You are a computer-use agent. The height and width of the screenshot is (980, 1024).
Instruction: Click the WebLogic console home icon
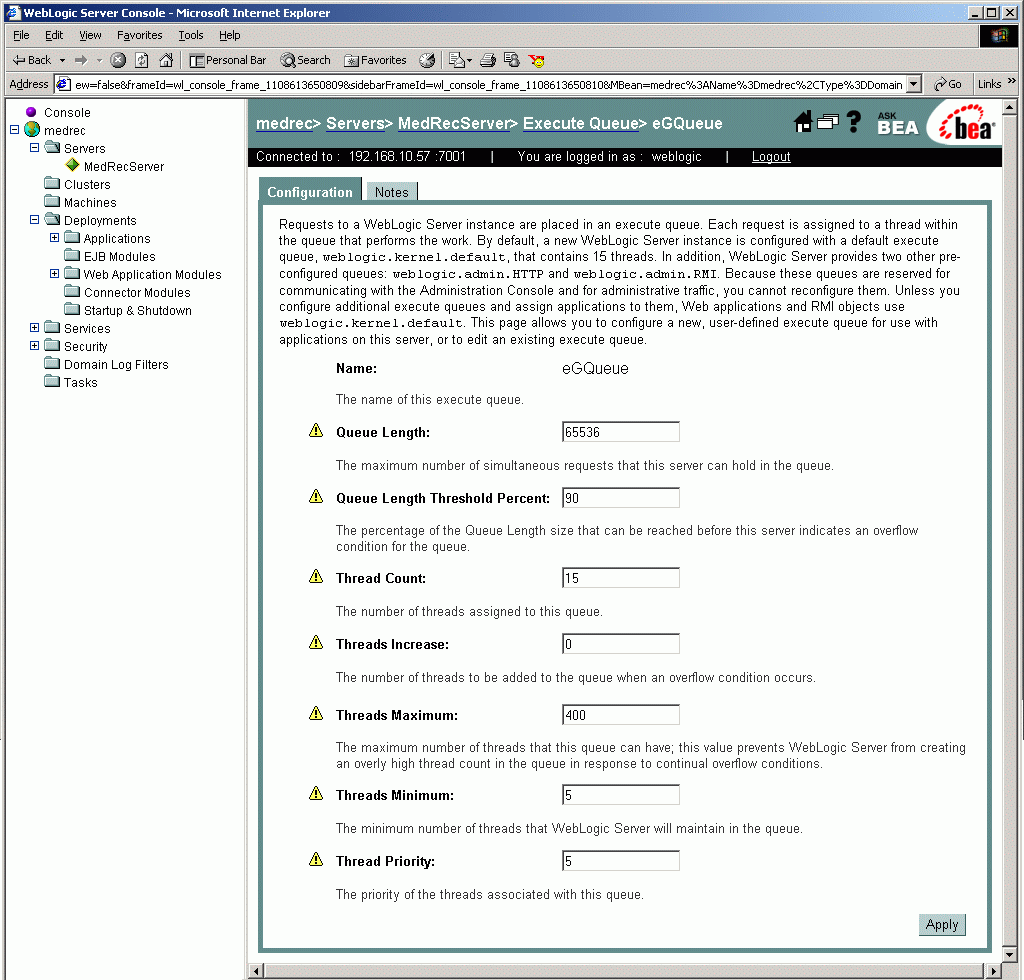pos(803,121)
